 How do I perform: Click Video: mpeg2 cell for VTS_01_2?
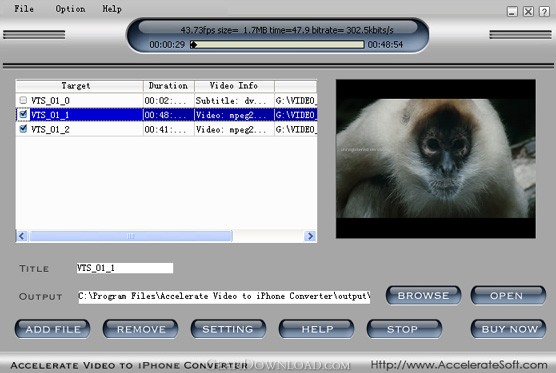pyautogui.click(x=234, y=129)
